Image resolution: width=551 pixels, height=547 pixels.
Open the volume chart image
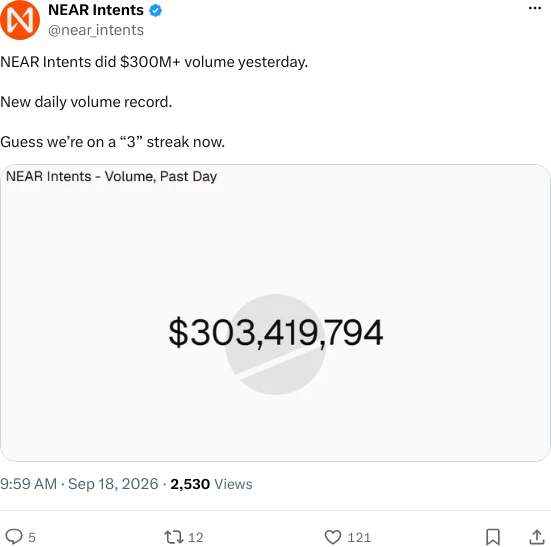coord(275,313)
